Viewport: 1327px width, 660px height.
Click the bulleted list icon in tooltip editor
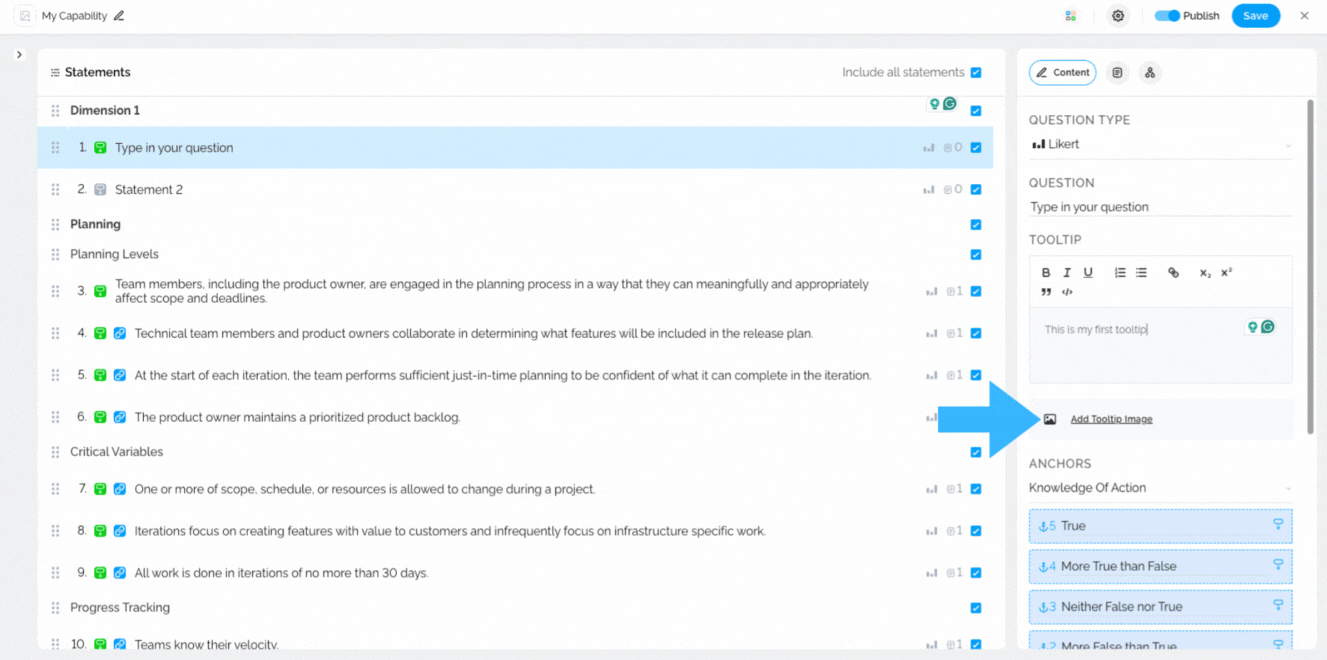click(1141, 273)
